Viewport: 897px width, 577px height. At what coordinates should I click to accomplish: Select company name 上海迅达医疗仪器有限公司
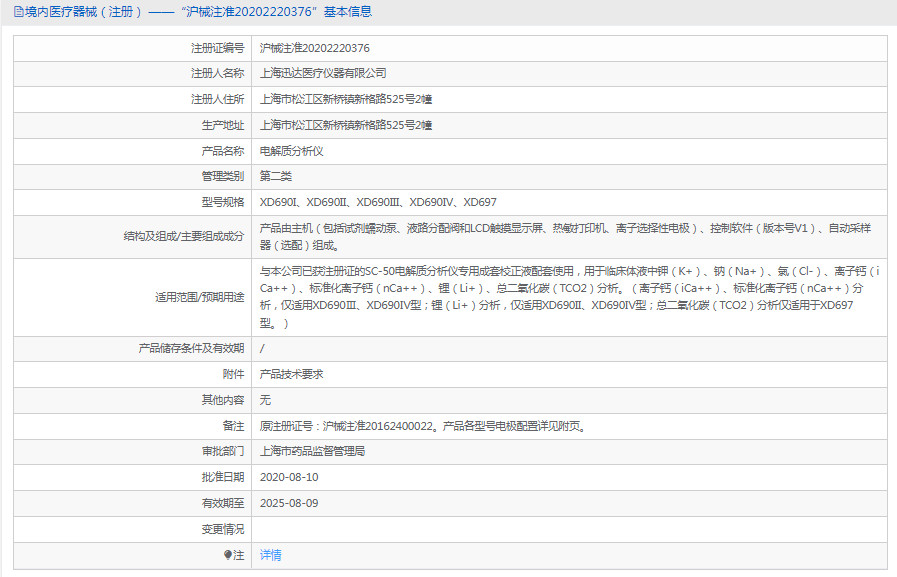tap(323, 73)
